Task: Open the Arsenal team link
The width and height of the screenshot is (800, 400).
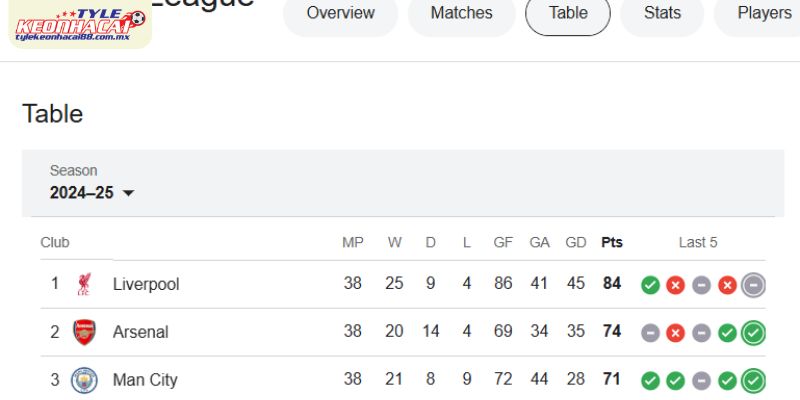Action: (140, 332)
